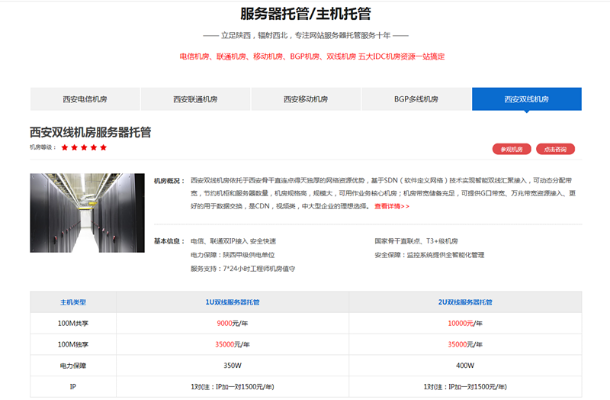Click the 400W power cell

tap(465, 365)
